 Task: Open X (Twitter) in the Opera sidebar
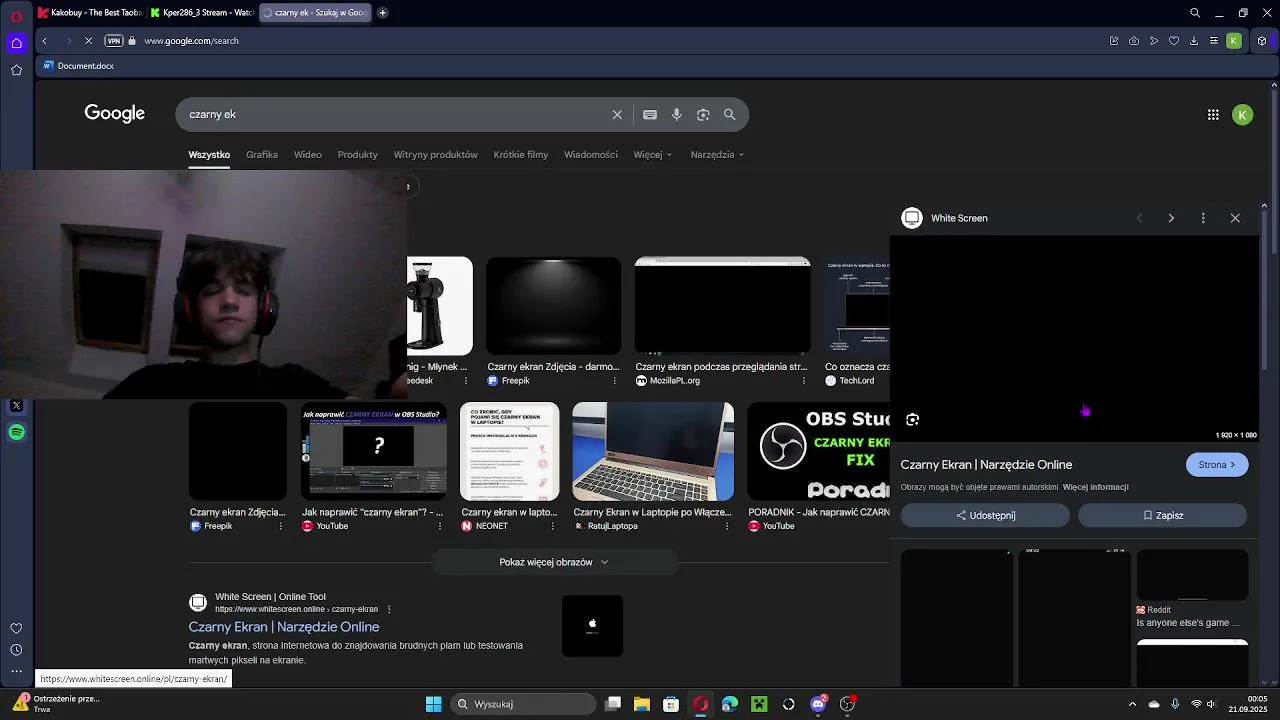(16, 406)
